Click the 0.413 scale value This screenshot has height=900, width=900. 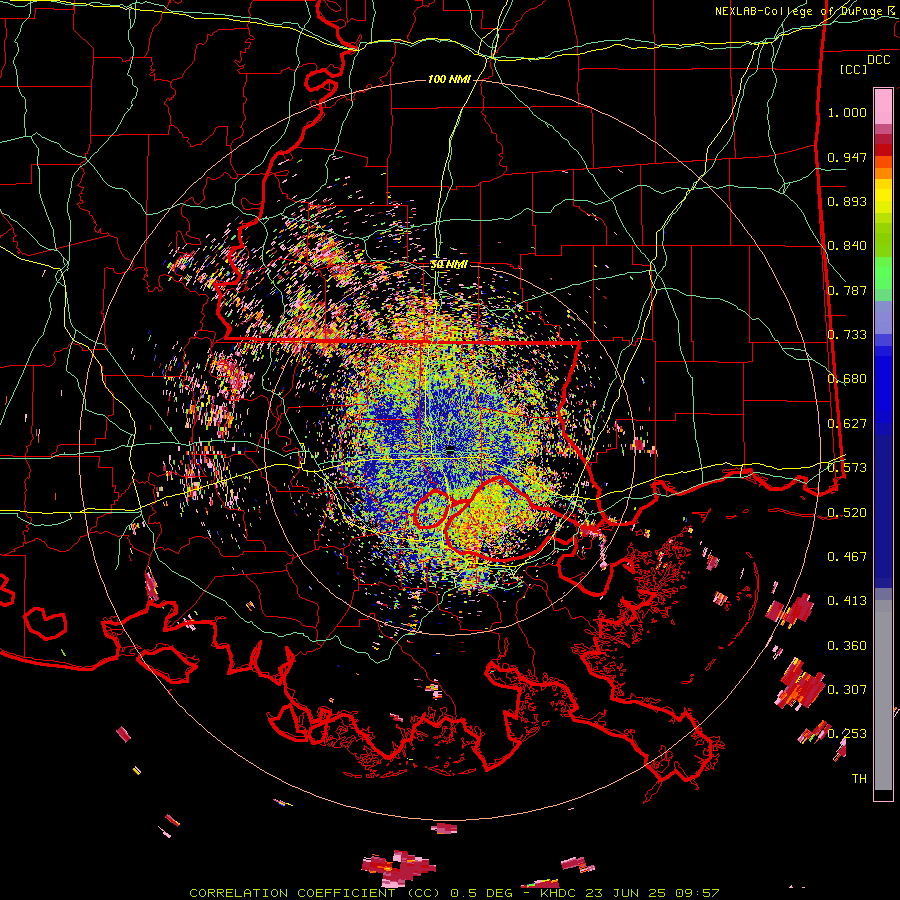pos(847,601)
